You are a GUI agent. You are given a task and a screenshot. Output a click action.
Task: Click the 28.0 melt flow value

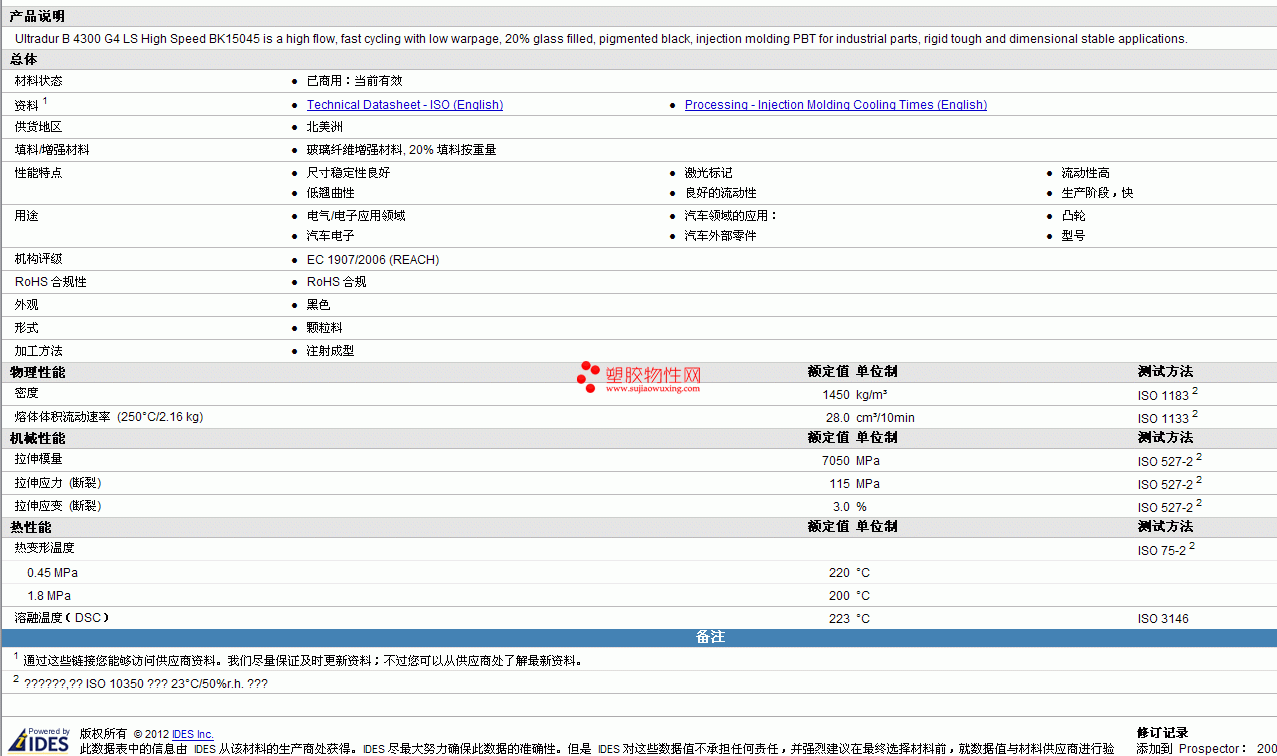[838, 418]
